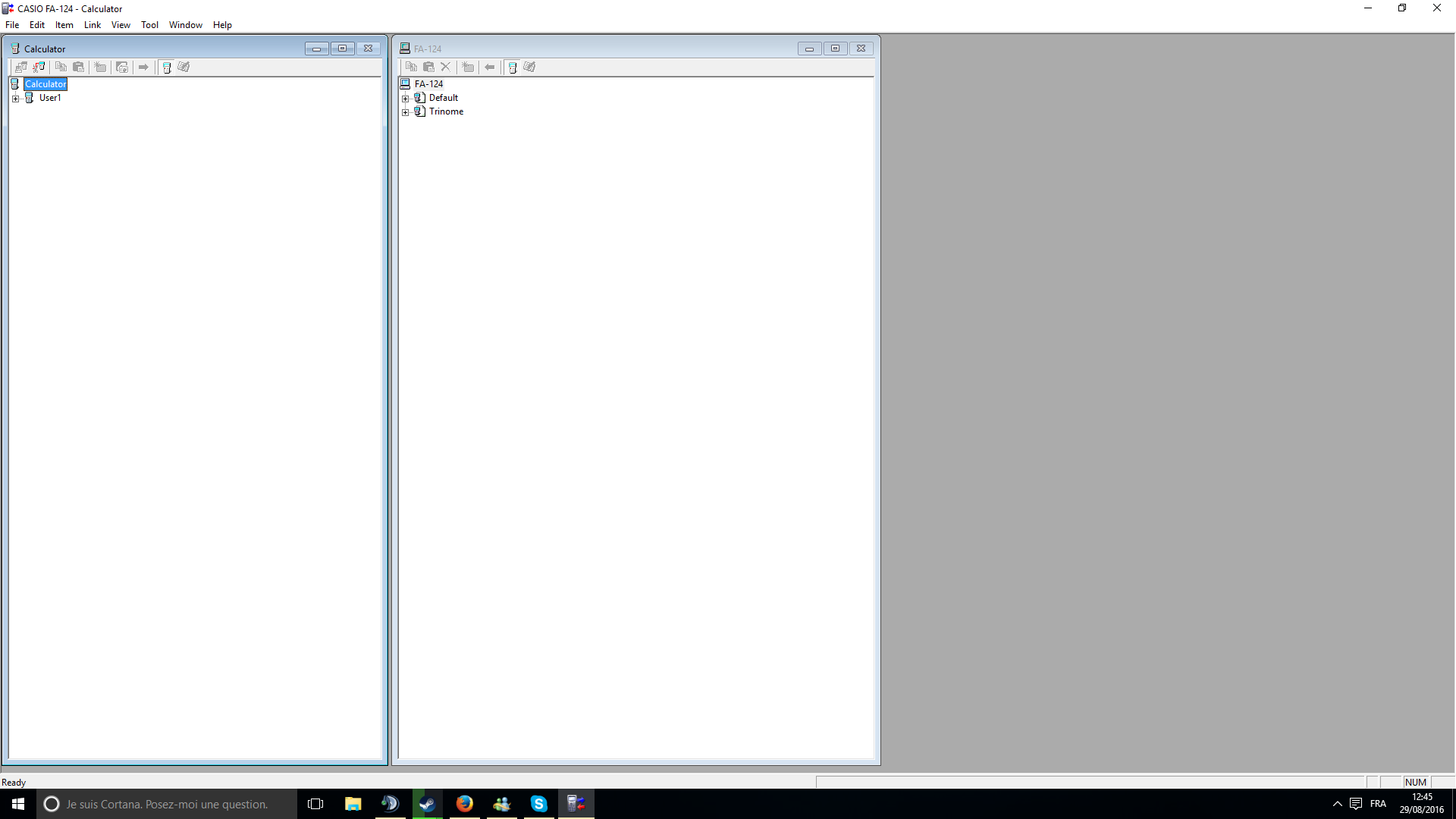
Task: Click Paste icon in Calculator window toolbar
Action: pos(78,67)
